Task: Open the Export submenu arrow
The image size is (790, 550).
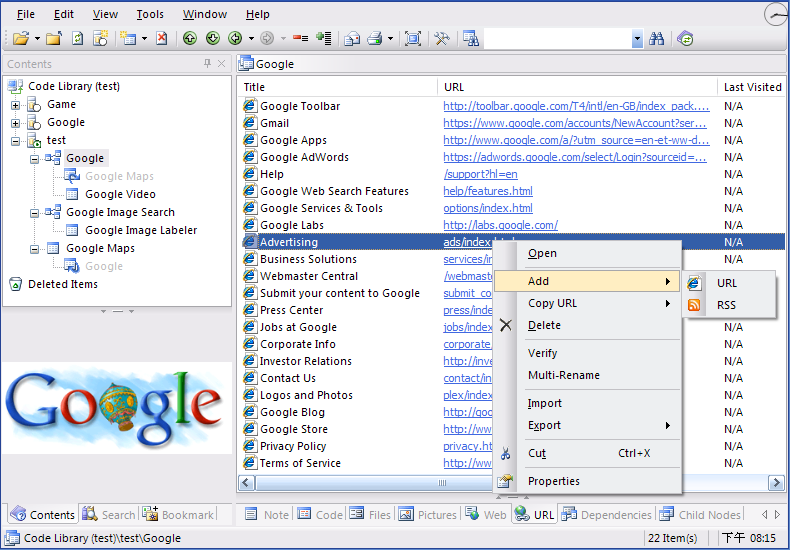Action: 668,426
